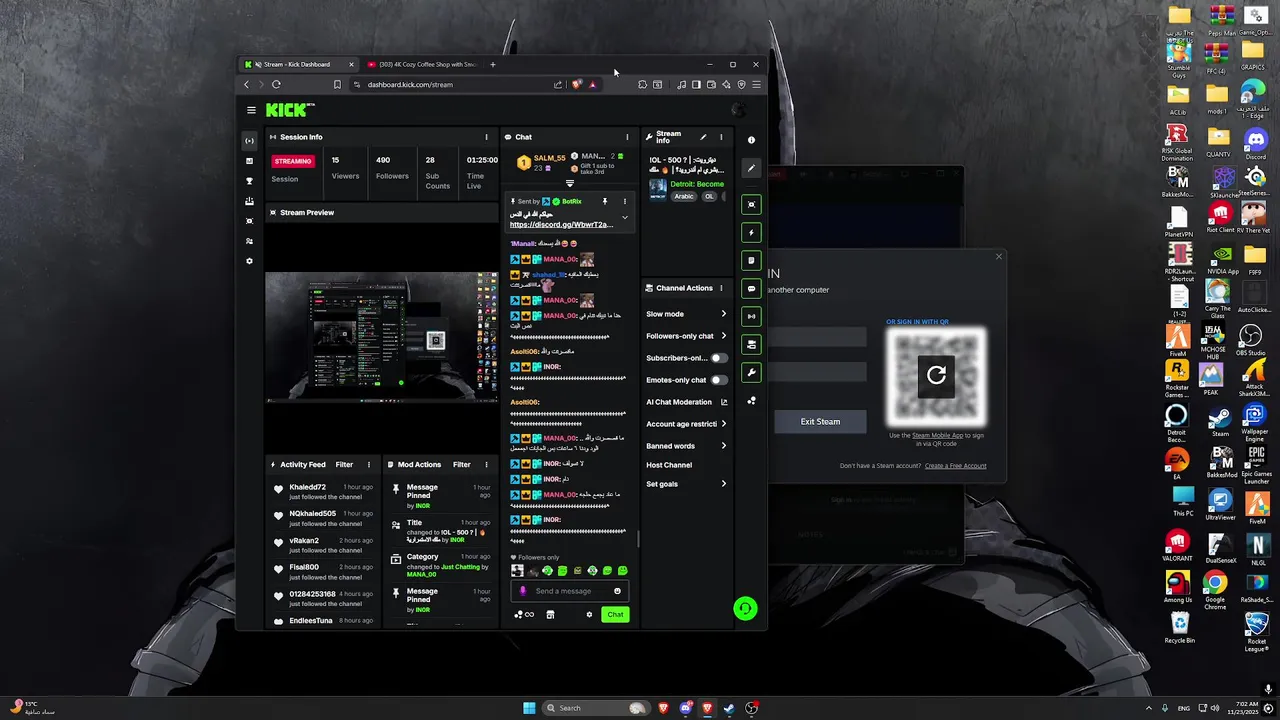Expand the pinned message chevron

[625, 217]
